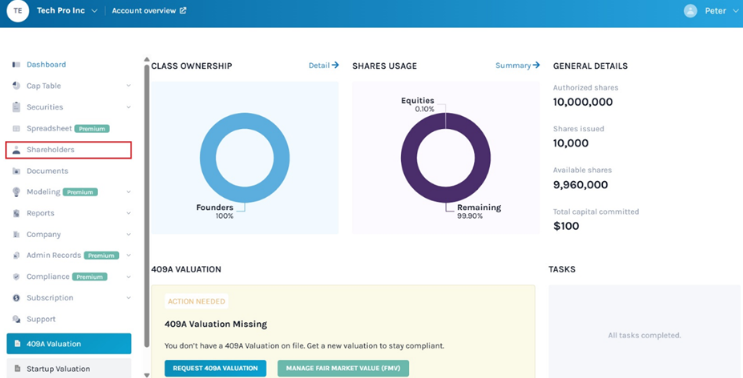Image resolution: width=743 pixels, height=378 pixels.
Task: Click the Subscription dollar icon
Action: pos(16,298)
